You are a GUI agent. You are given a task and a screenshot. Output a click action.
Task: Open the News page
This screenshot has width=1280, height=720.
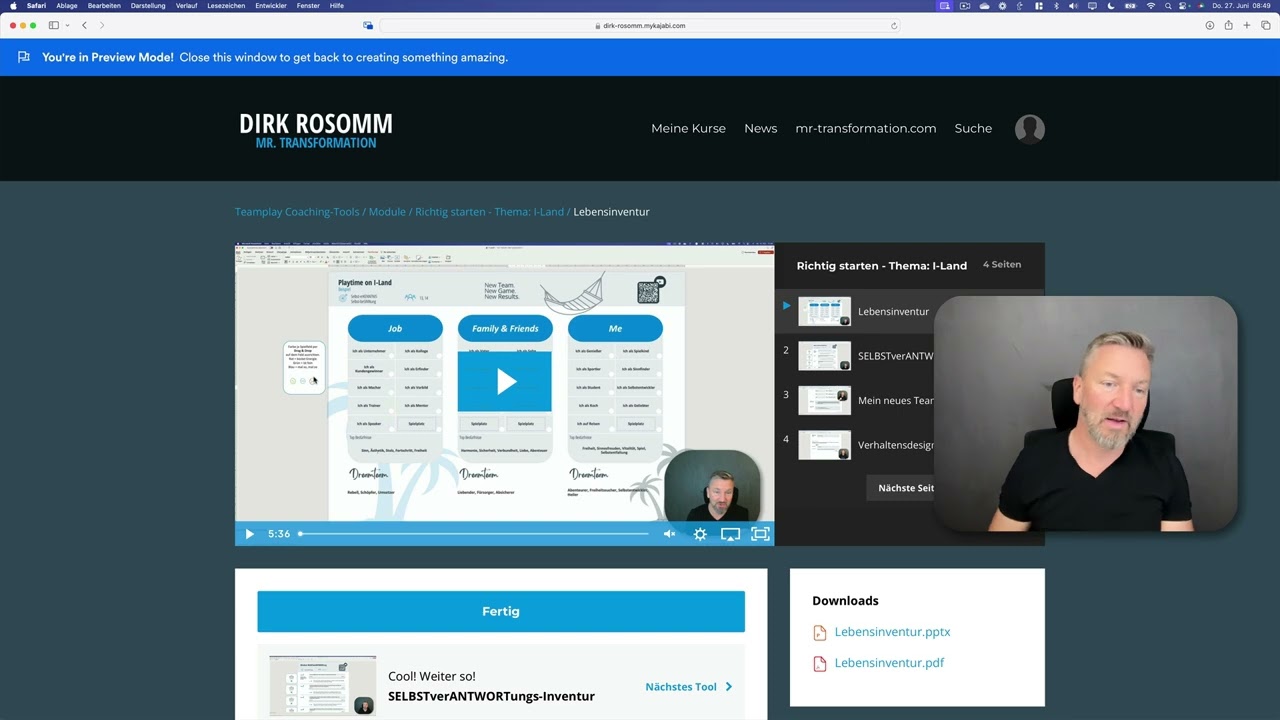tap(760, 128)
